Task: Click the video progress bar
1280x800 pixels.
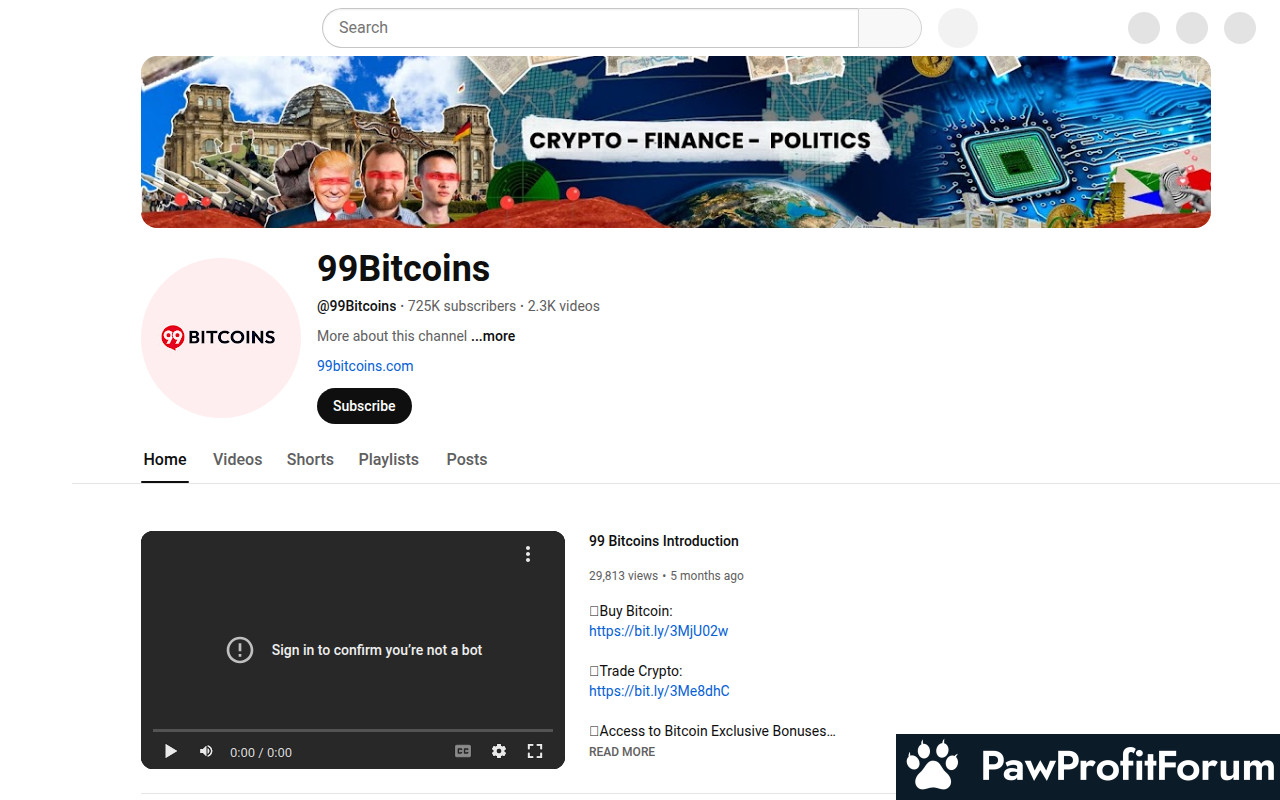Action: pyautogui.click(x=353, y=730)
